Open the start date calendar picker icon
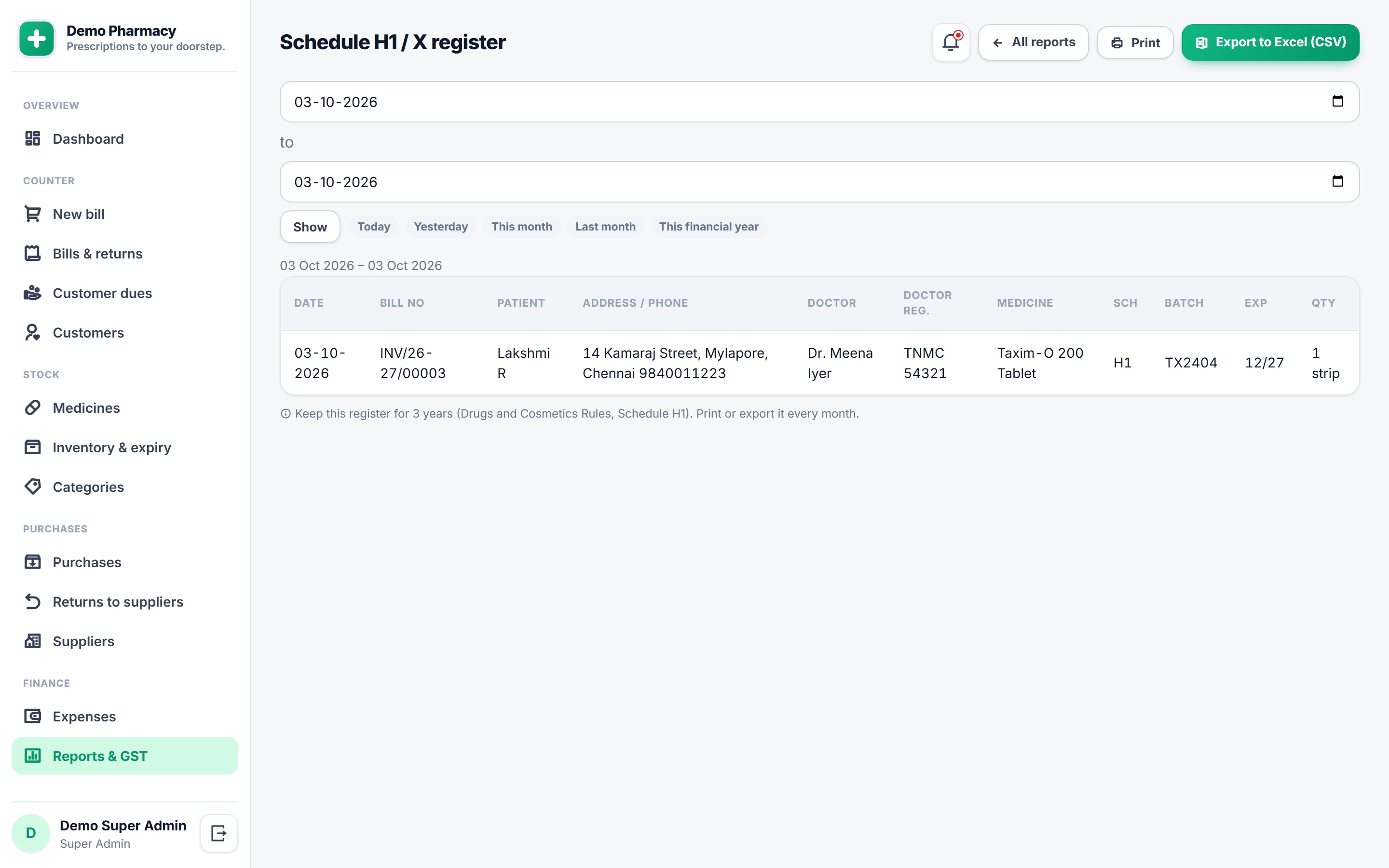 pyautogui.click(x=1337, y=101)
